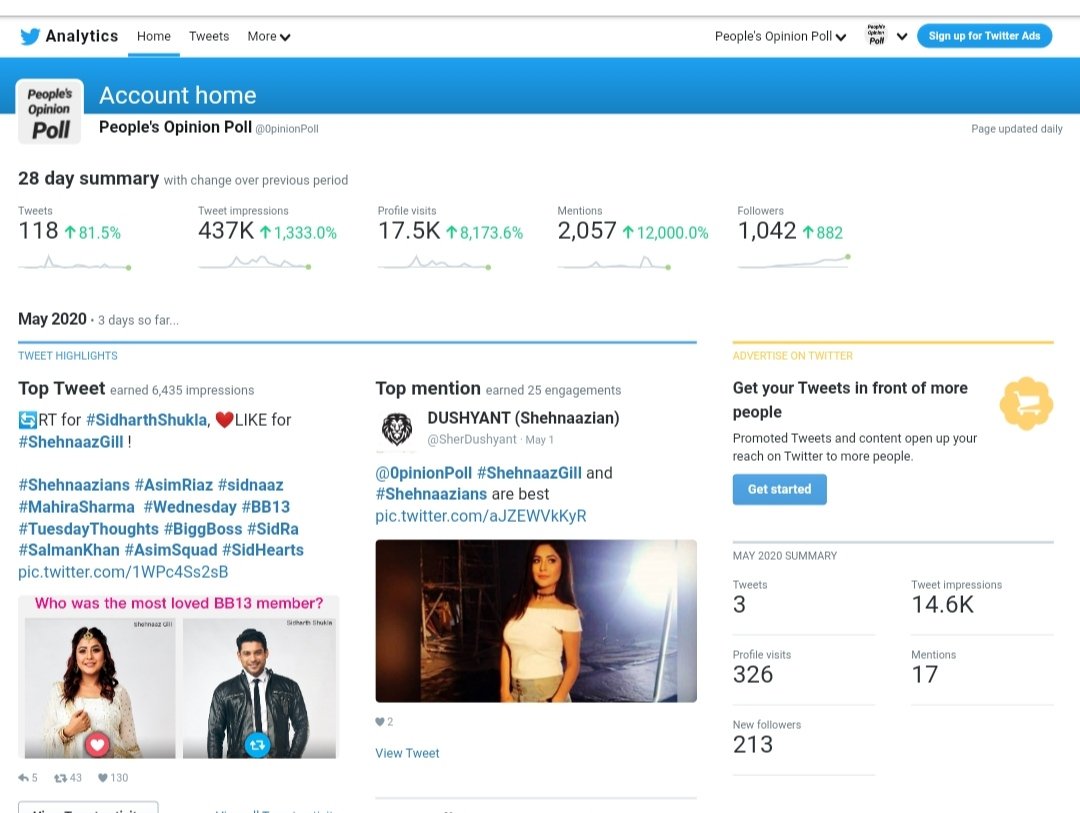Image resolution: width=1080 pixels, height=813 pixels.
Task: Open the #MahiraSharma hashtag
Action: click(x=76, y=507)
